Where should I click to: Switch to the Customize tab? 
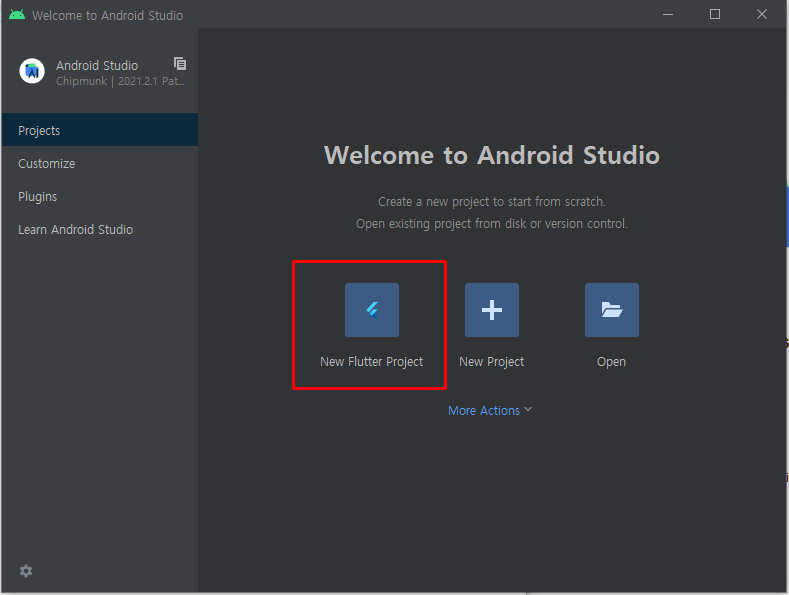[x=100, y=164]
